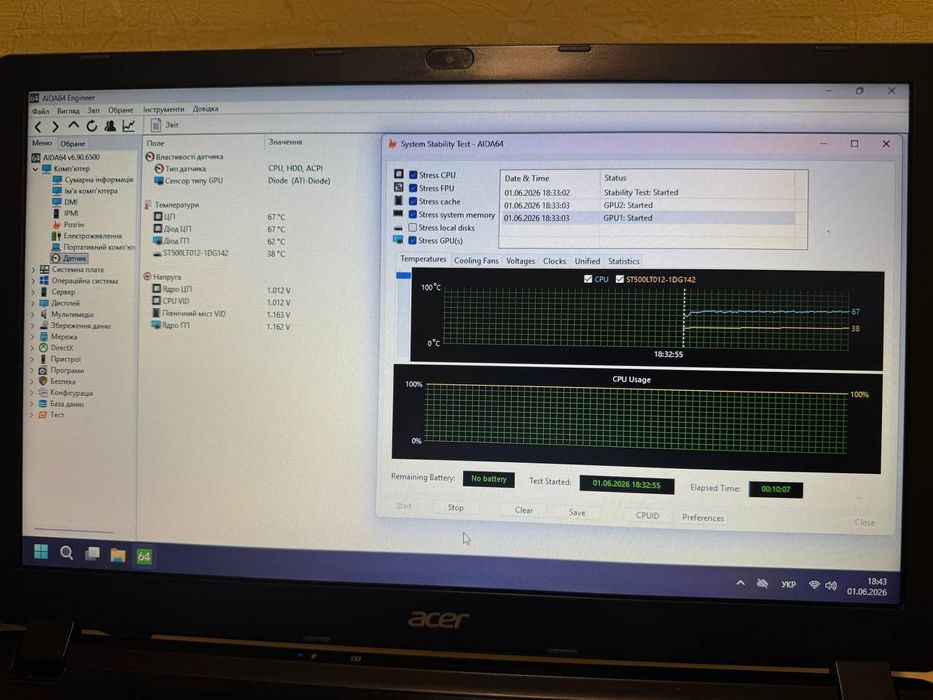Switch to the Voltages tab
The height and width of the screenshot is (700, 933).
coord(521,261)
